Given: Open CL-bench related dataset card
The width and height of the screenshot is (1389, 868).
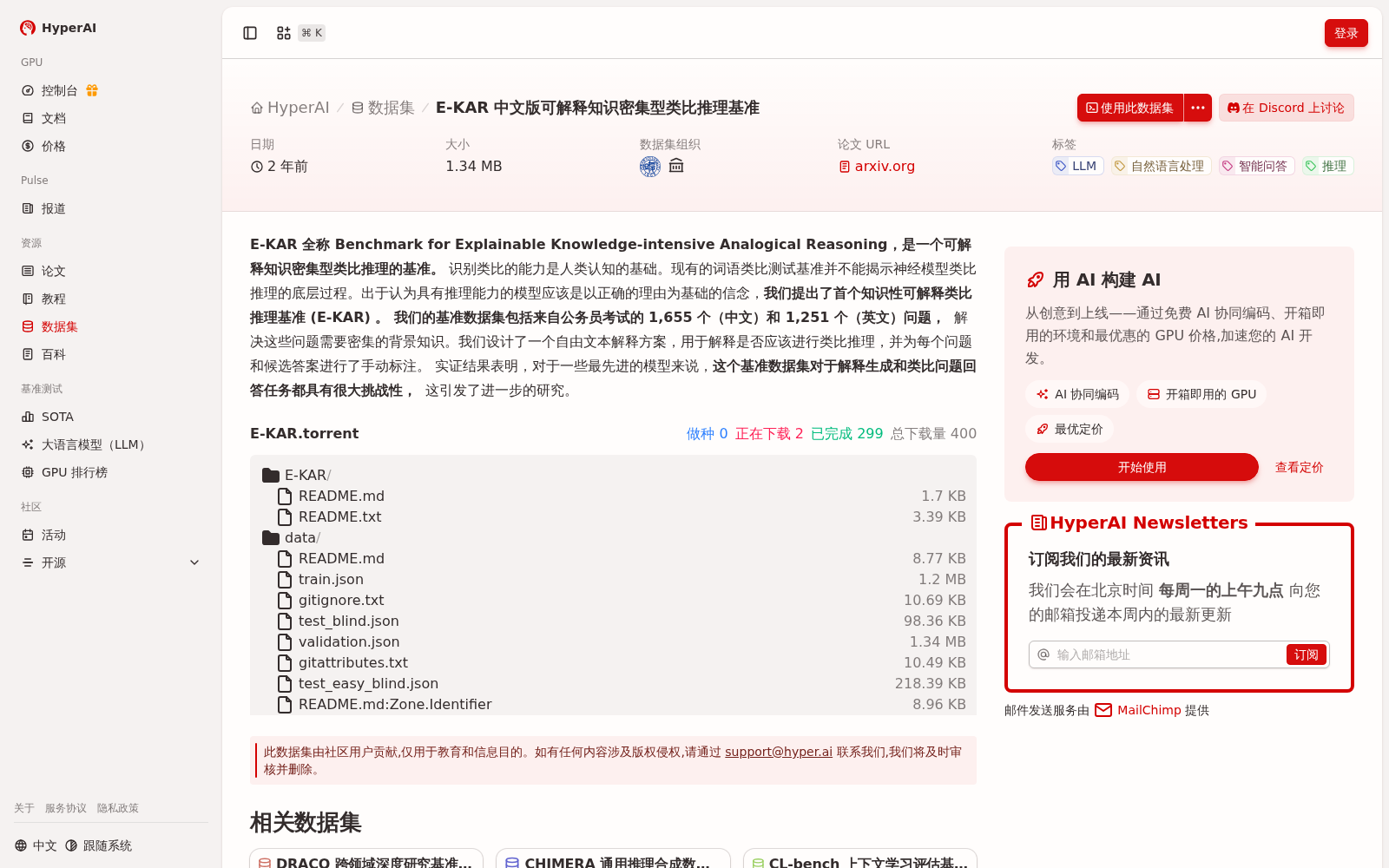Looking at the screenshot, I should coord(860,858).
